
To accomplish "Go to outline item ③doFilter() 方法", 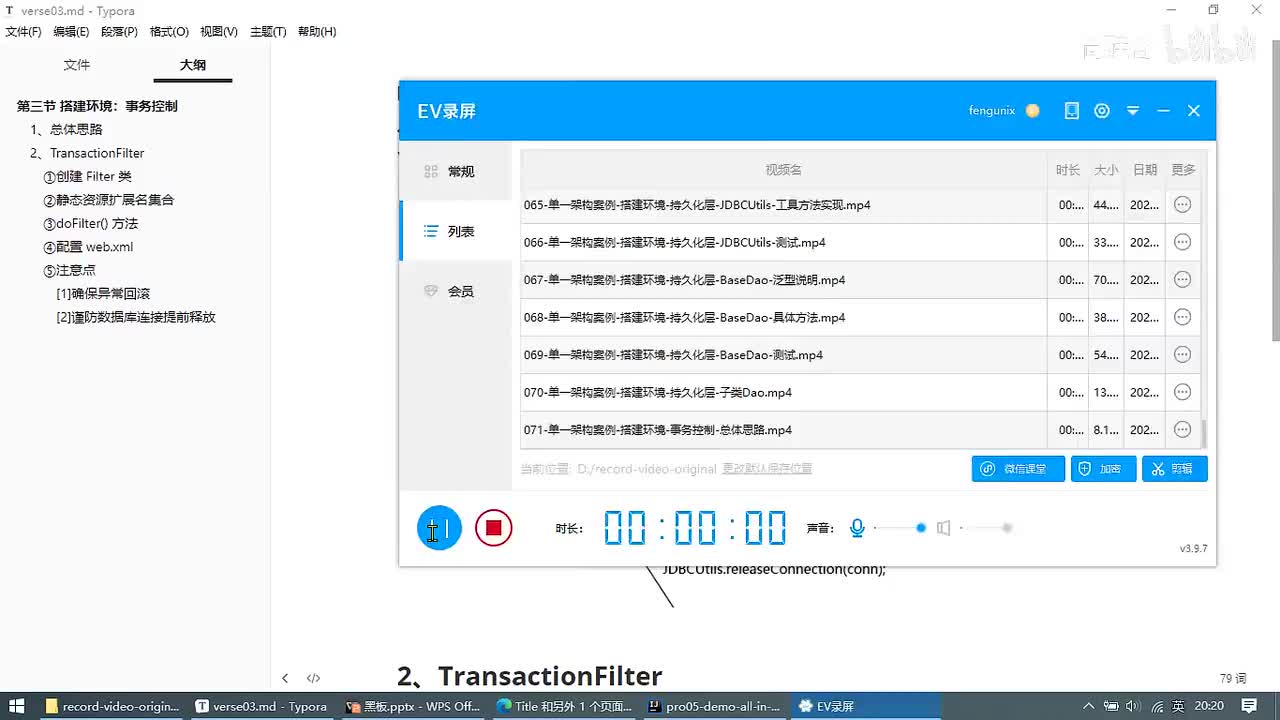I will (91, 223).
